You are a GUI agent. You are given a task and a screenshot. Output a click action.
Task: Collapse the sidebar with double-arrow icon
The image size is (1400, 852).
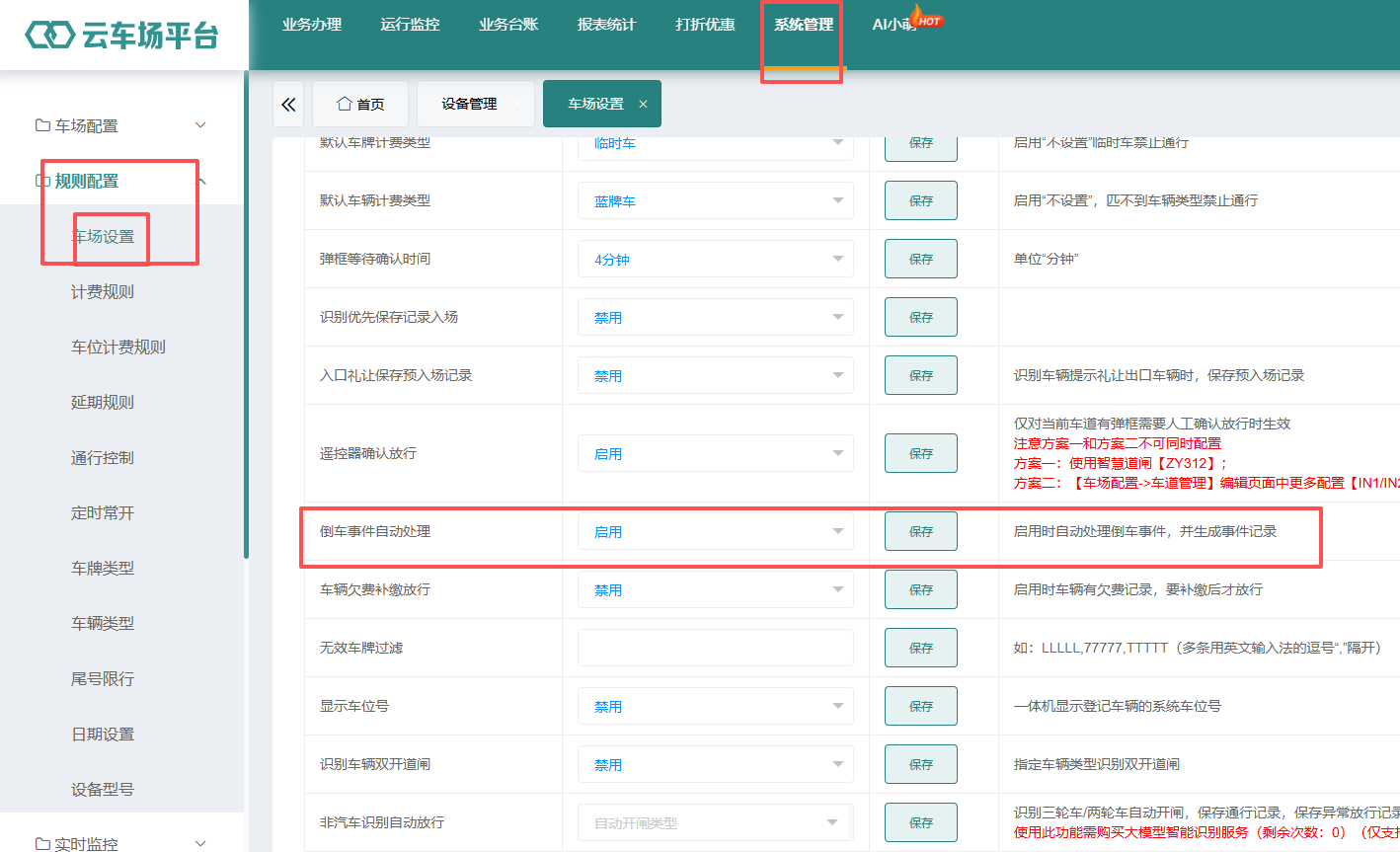[x=288, y=104]
